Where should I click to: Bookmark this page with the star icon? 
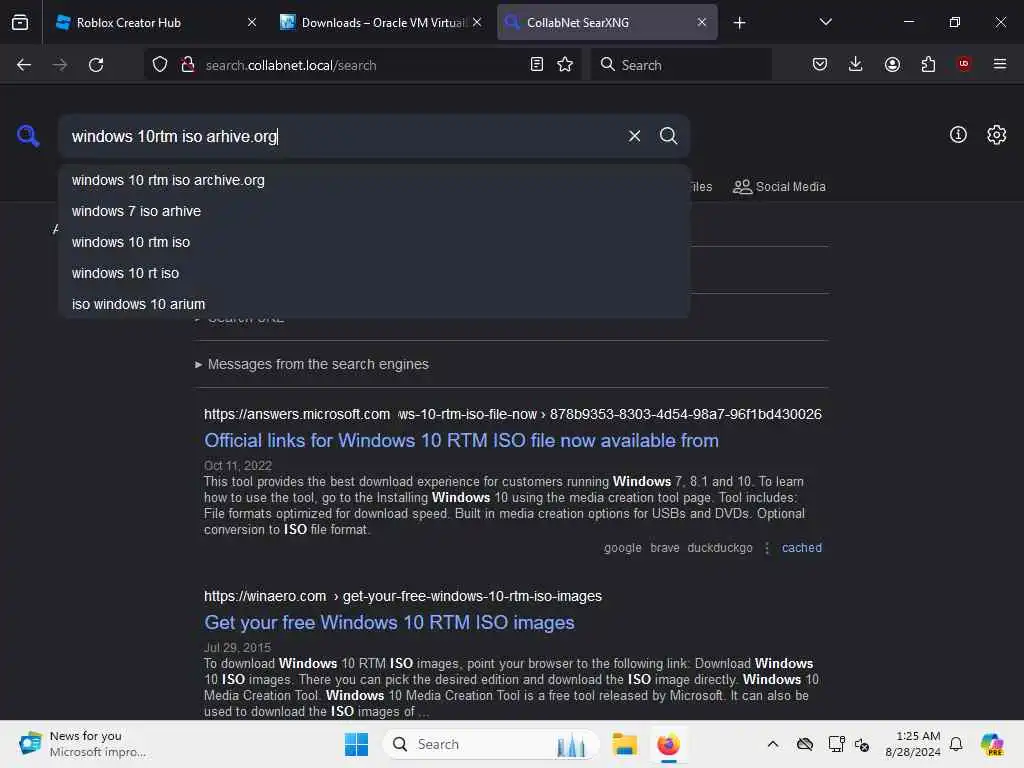(x=565, y=64)
